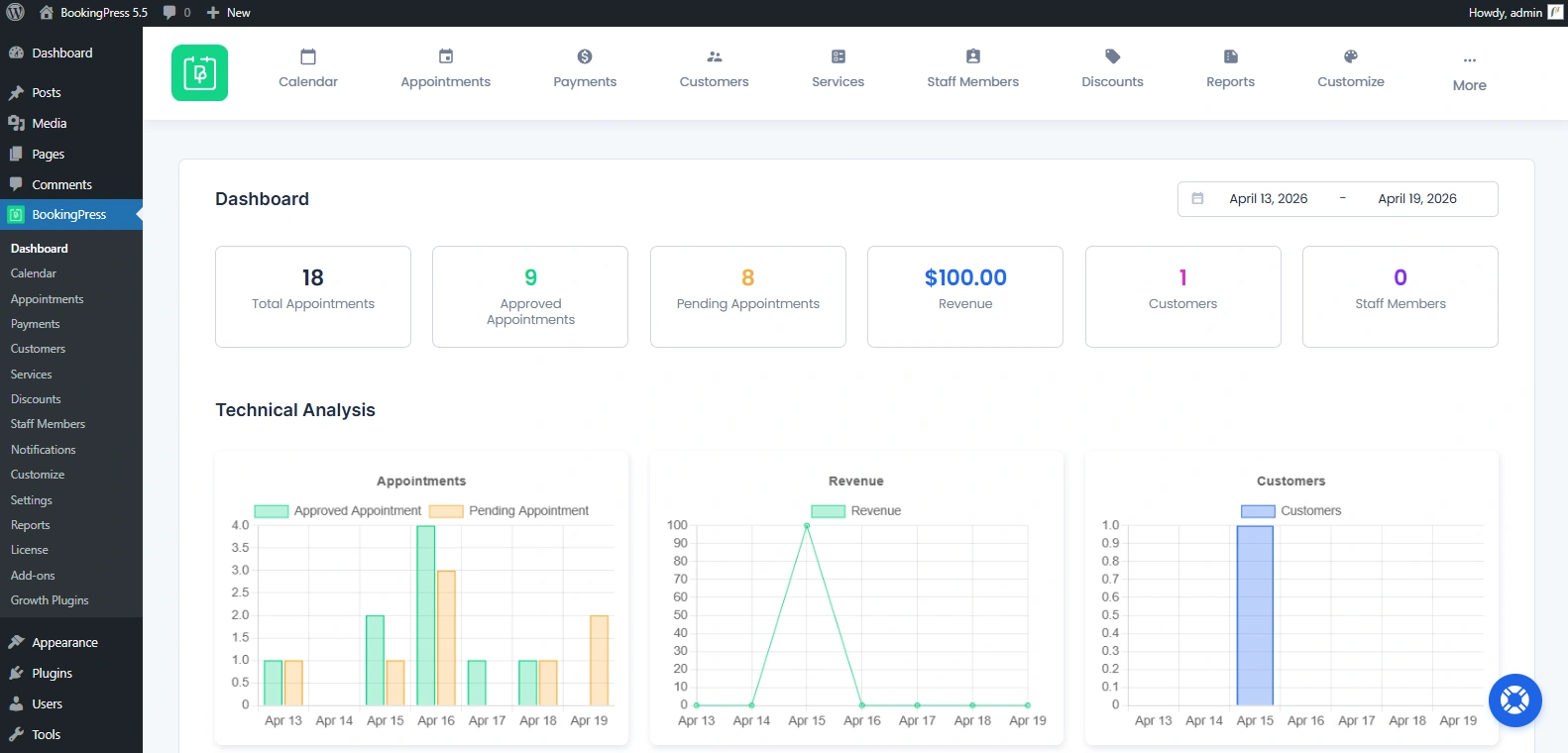This screenshot has height=753, width=1568.
Task: Set end date April 19, 2026
Action: tap(1417, 198)
